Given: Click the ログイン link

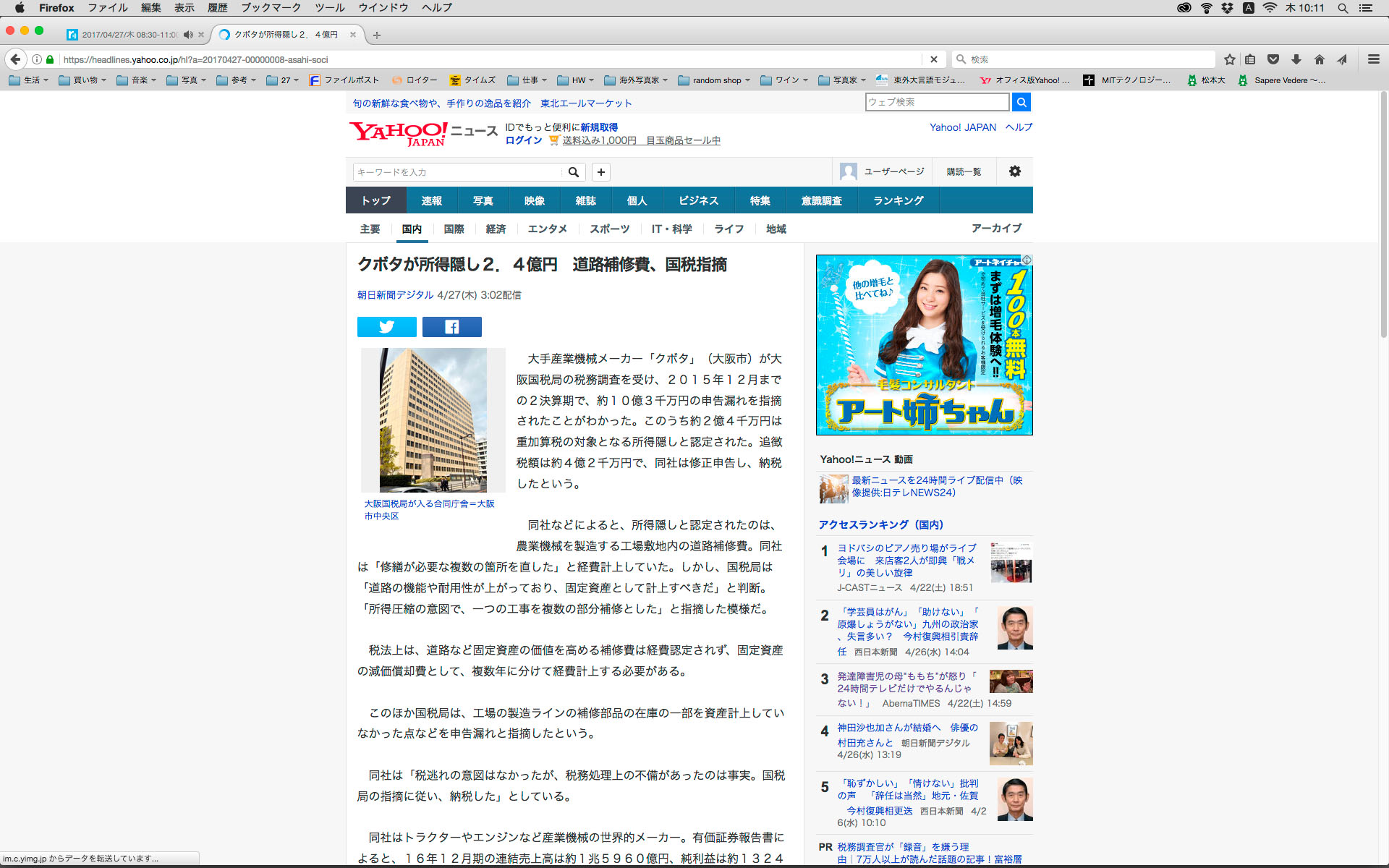Looking at the screenshot, I should (x=523, y=140).
